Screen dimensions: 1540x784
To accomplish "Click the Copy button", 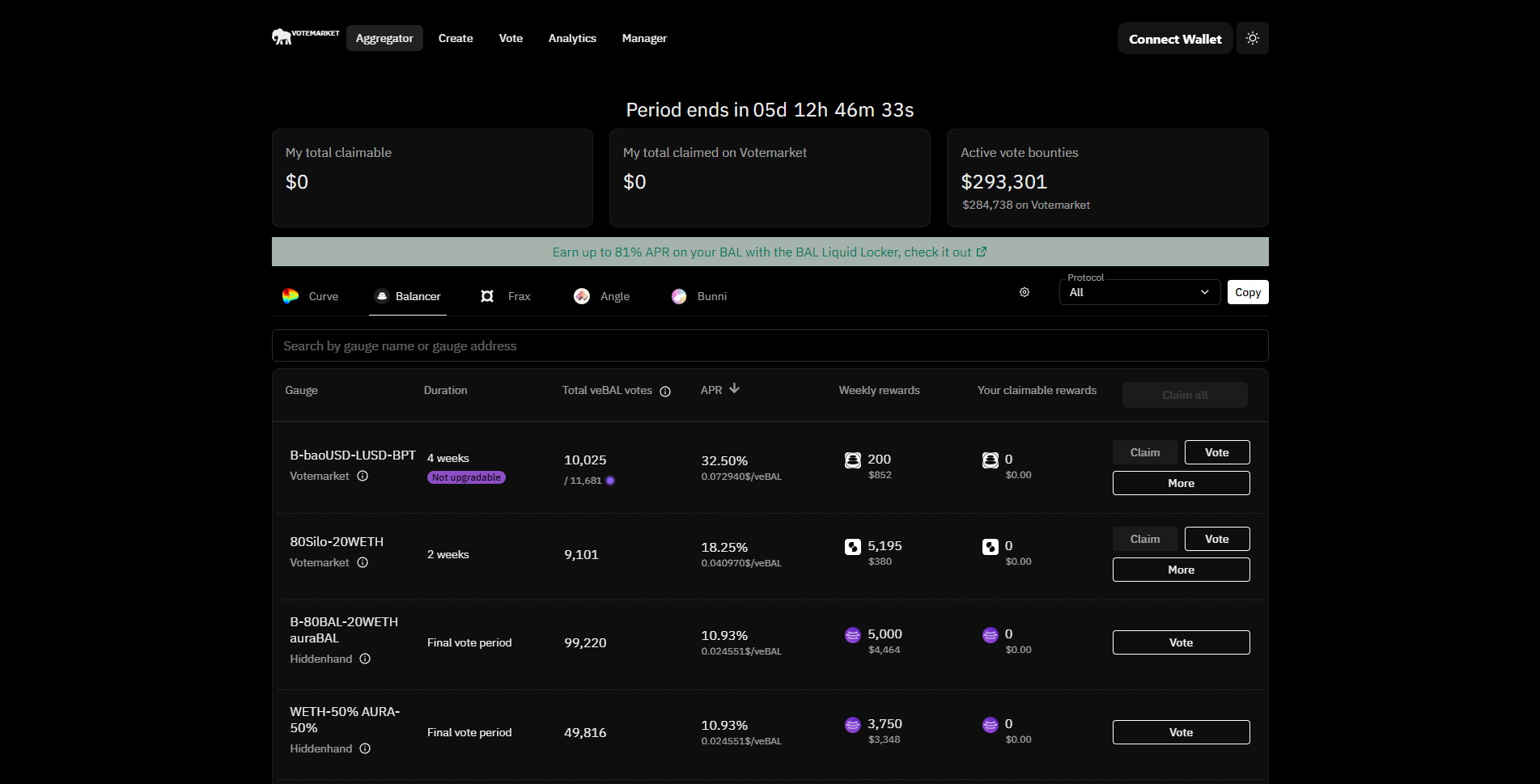I will coord(1247,292).
